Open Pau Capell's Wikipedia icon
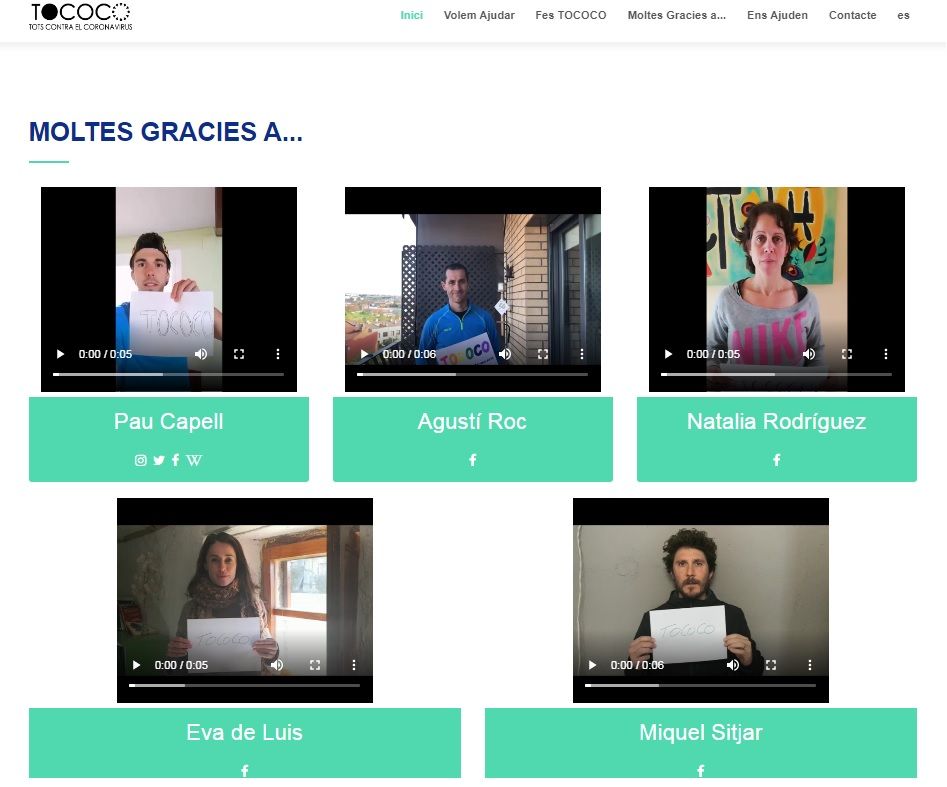 pos(194,460)
